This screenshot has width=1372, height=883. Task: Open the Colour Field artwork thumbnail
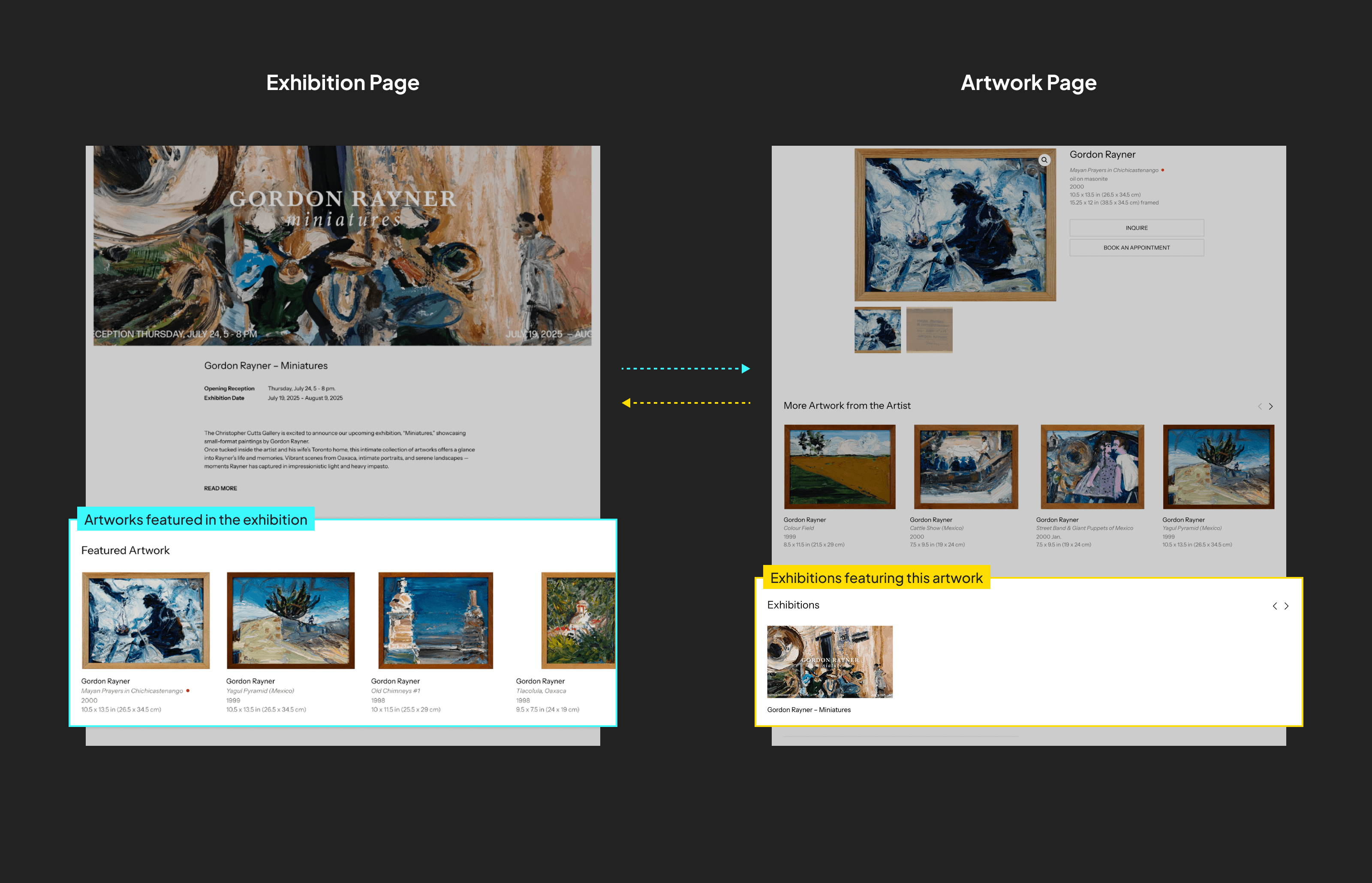click(839, 467)
